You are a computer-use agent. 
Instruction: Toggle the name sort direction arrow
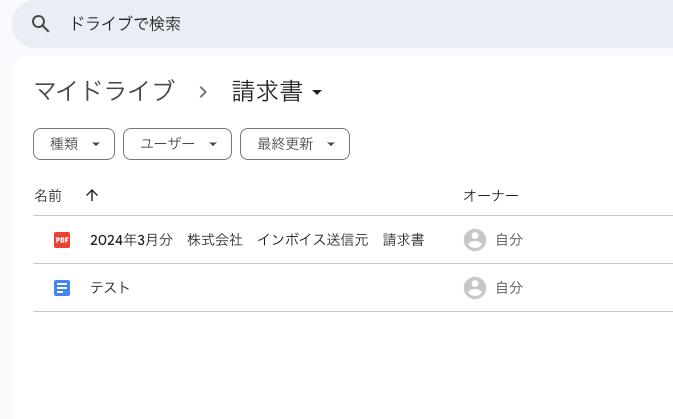[x=92, y=196]
